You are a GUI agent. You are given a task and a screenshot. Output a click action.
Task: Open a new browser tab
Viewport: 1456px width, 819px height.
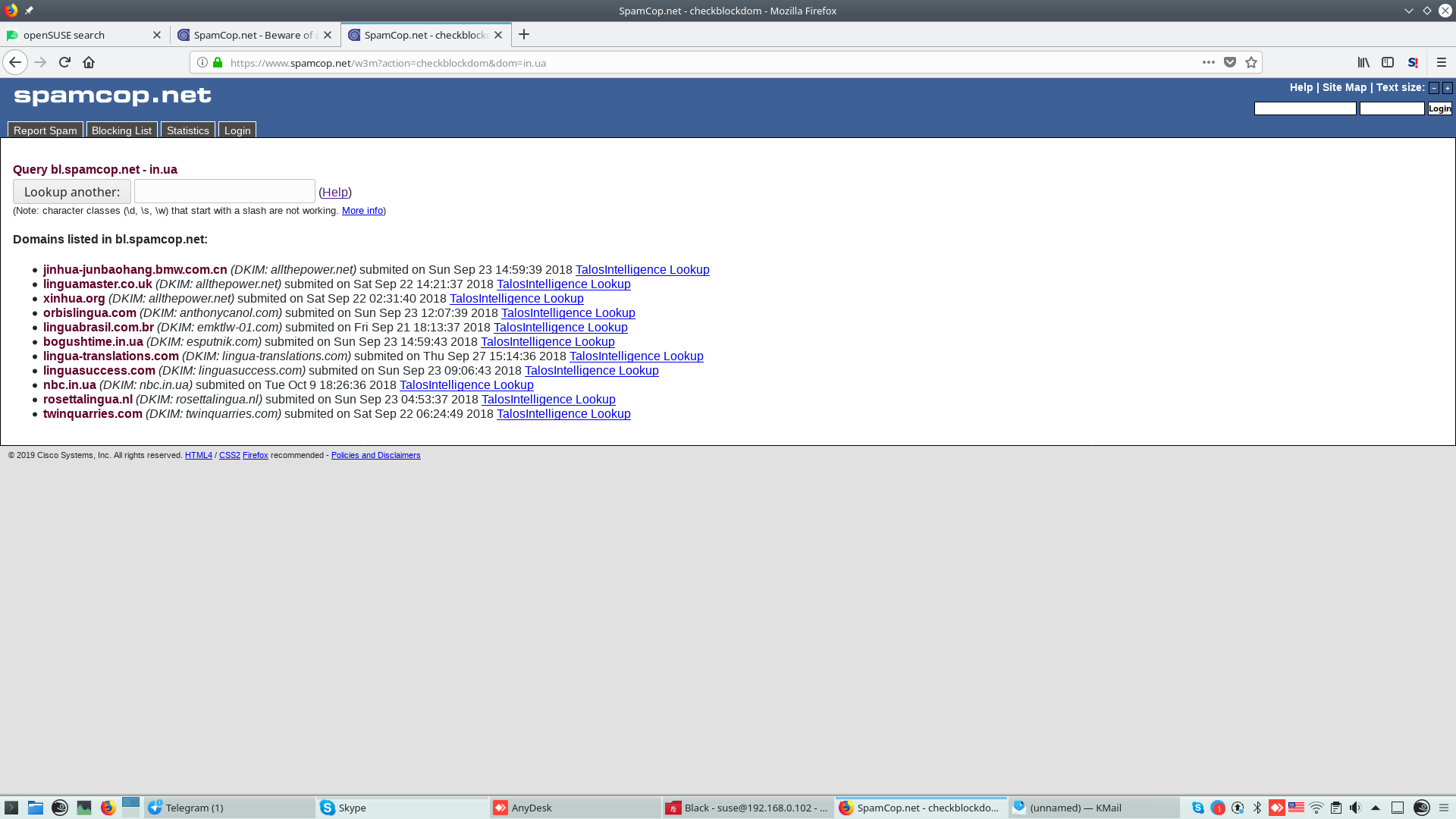[x=524, y=34]
